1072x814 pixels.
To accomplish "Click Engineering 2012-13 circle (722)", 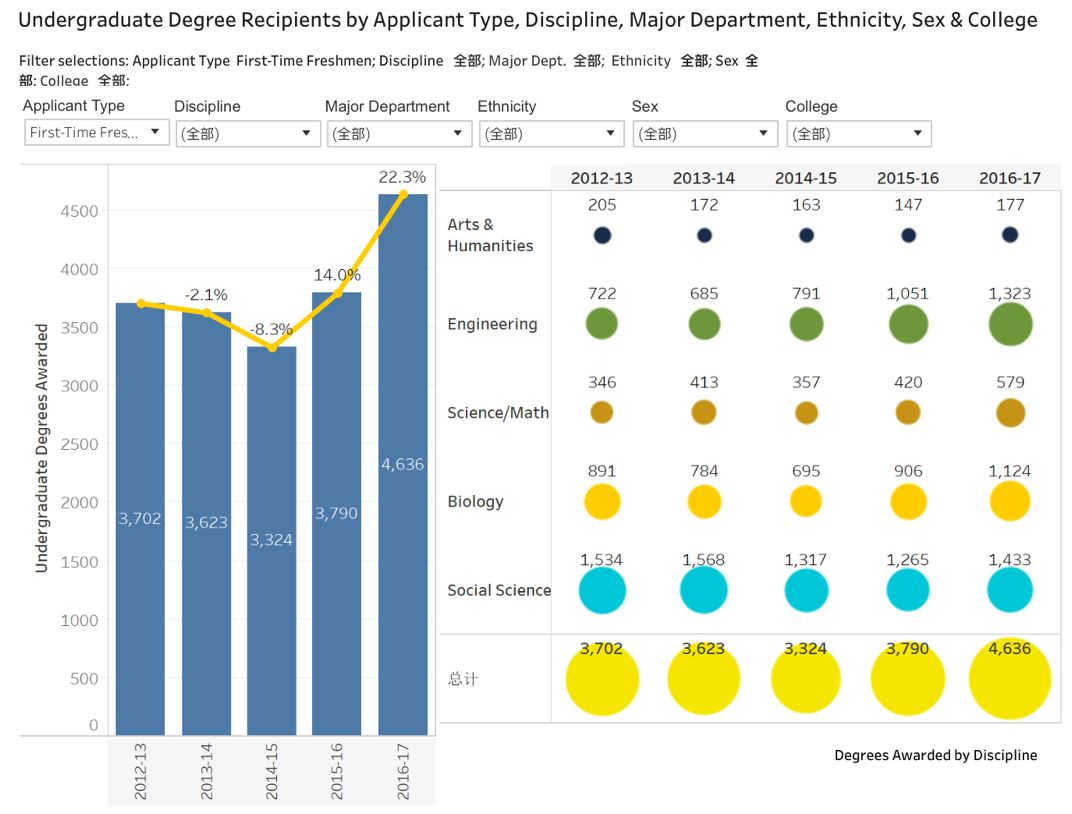I will pyautogui.click(x=602, y=324).
